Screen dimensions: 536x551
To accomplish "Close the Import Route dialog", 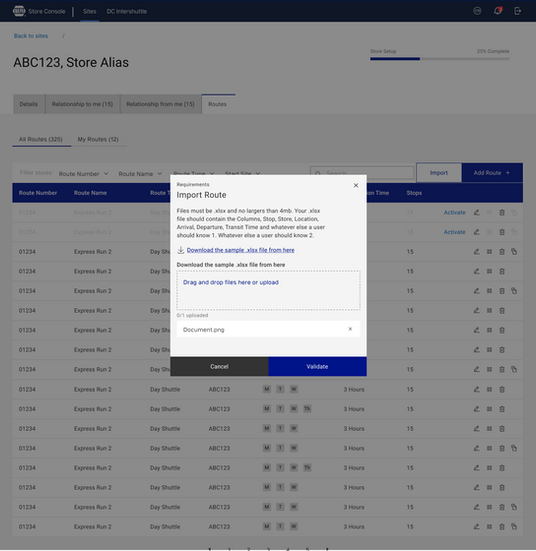I will (356, 185).
